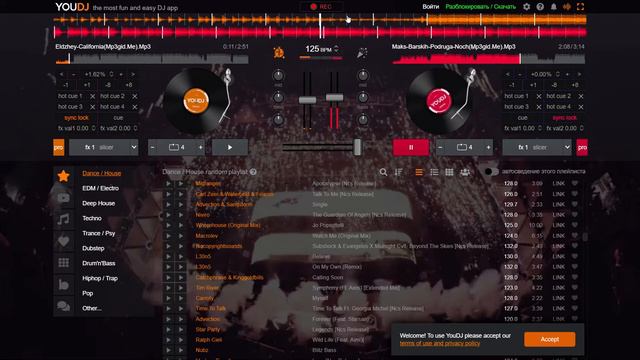Click the orange speaker icon in header
Screen dimensions: 640x360
(567, 7)
